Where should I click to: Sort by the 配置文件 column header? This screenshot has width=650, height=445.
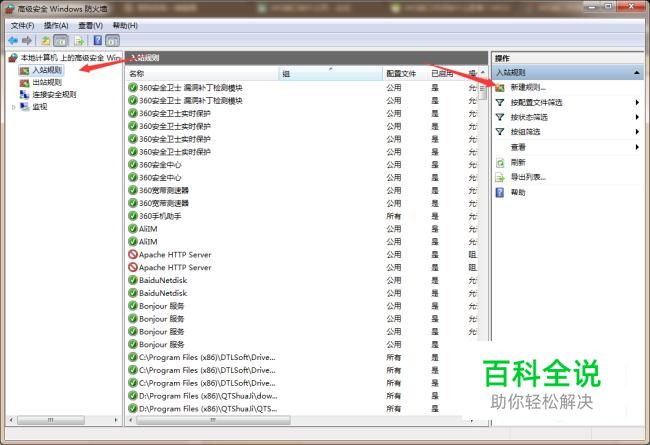pyautogui.click(x=405, y=73)
